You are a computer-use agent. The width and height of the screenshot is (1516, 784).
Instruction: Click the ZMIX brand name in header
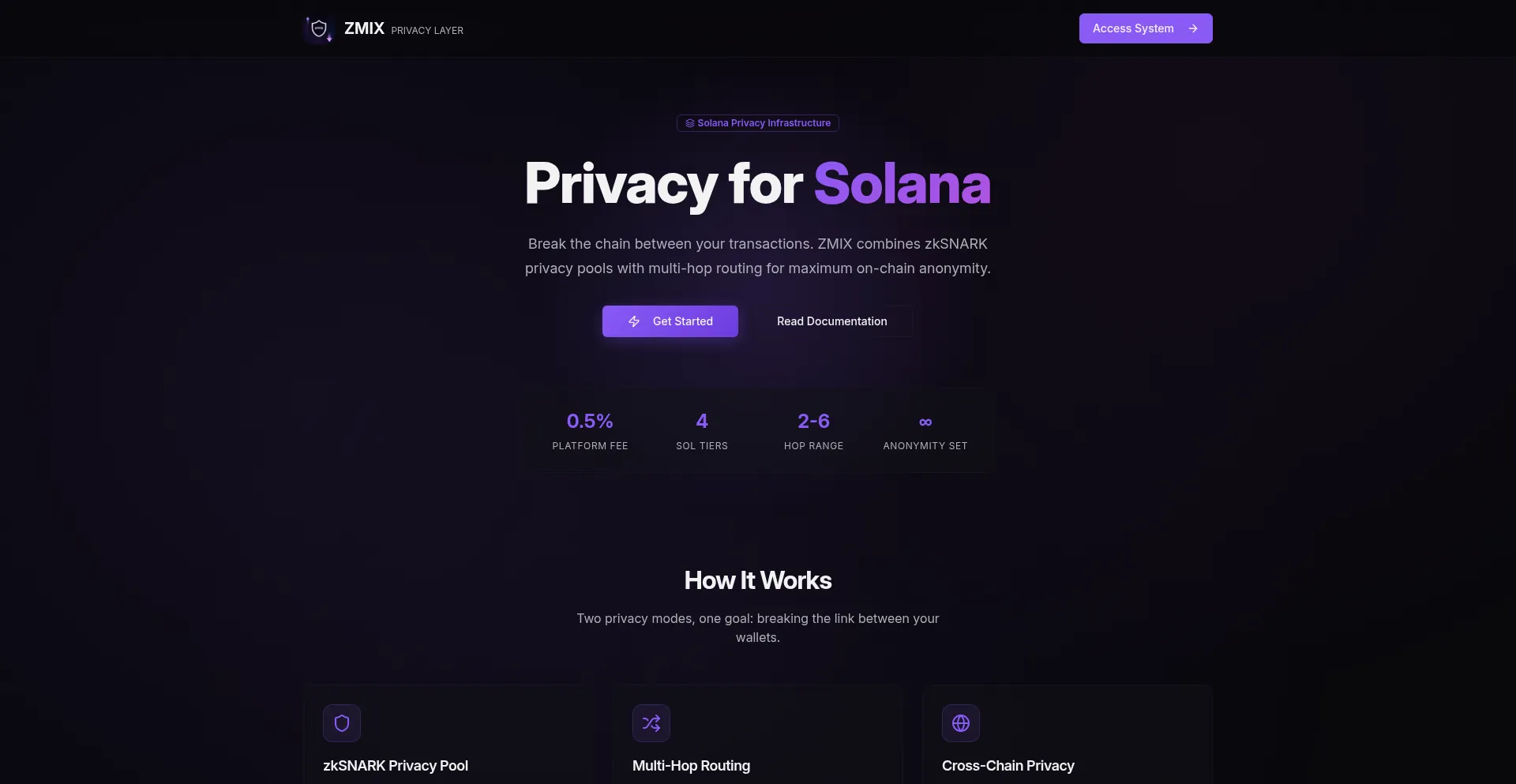(364, 28)
